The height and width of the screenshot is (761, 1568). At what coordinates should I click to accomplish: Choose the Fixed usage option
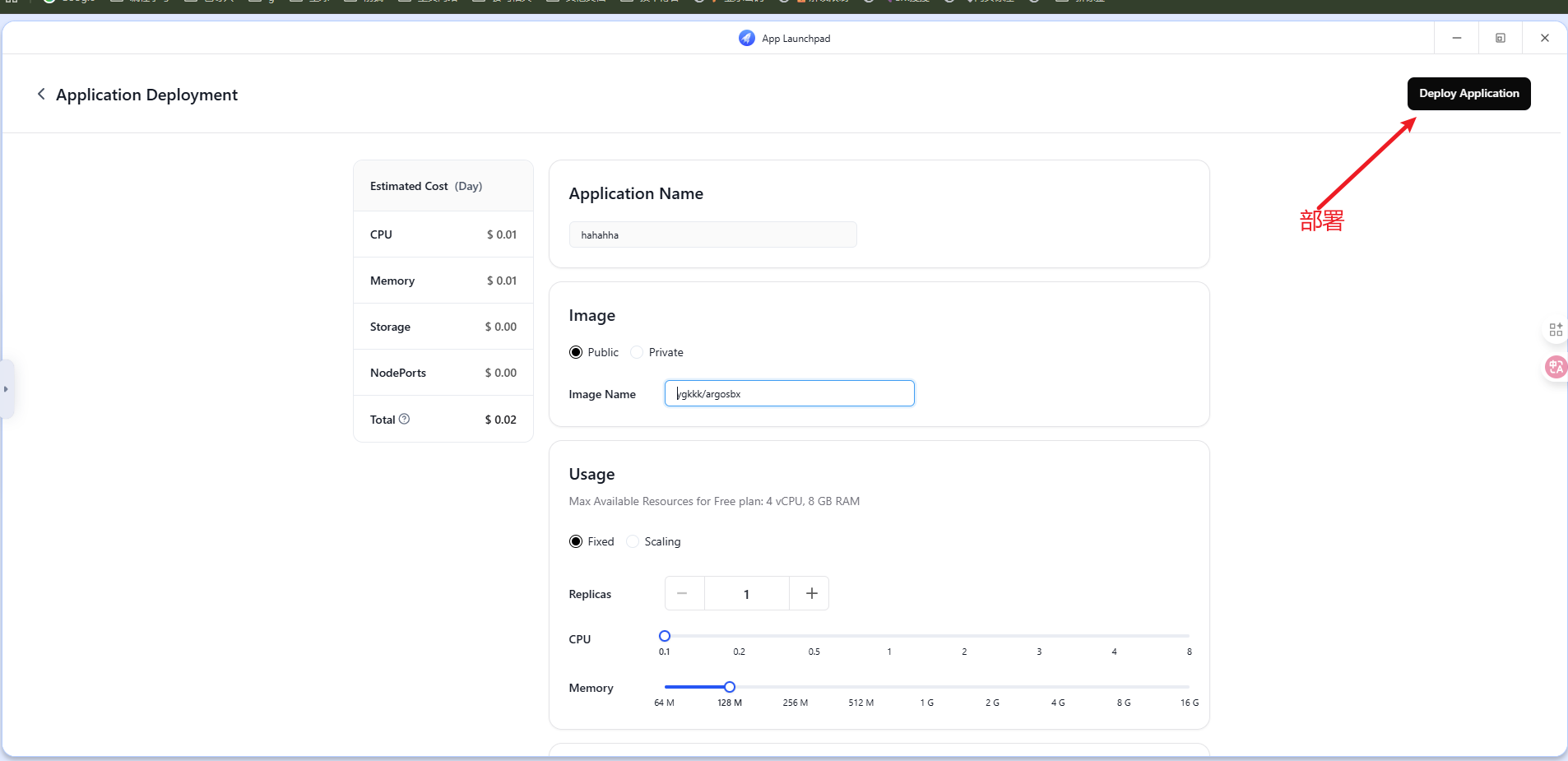pos(576,541)
